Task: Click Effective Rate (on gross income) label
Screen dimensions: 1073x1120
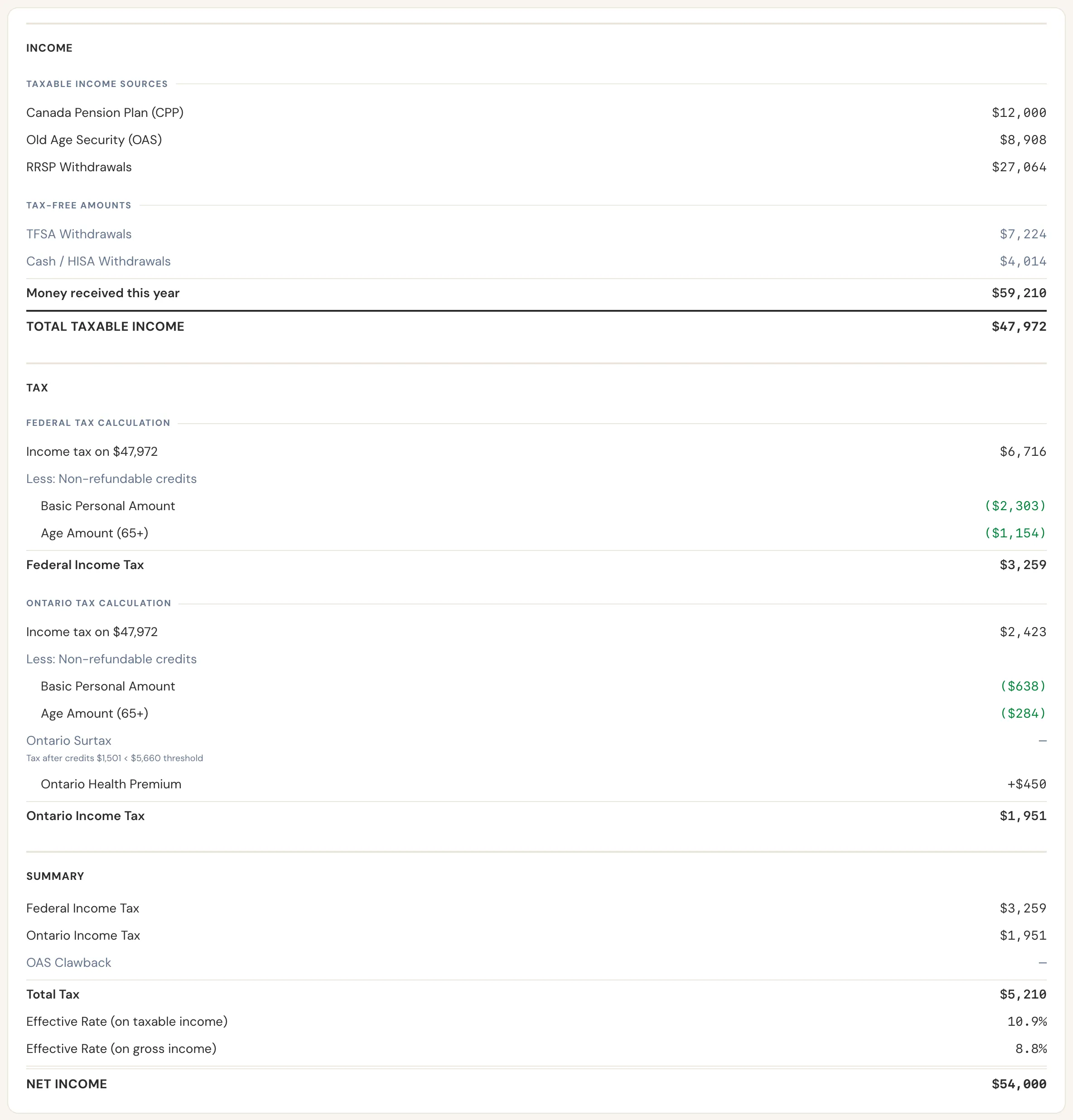Action: click(121, 1048)
